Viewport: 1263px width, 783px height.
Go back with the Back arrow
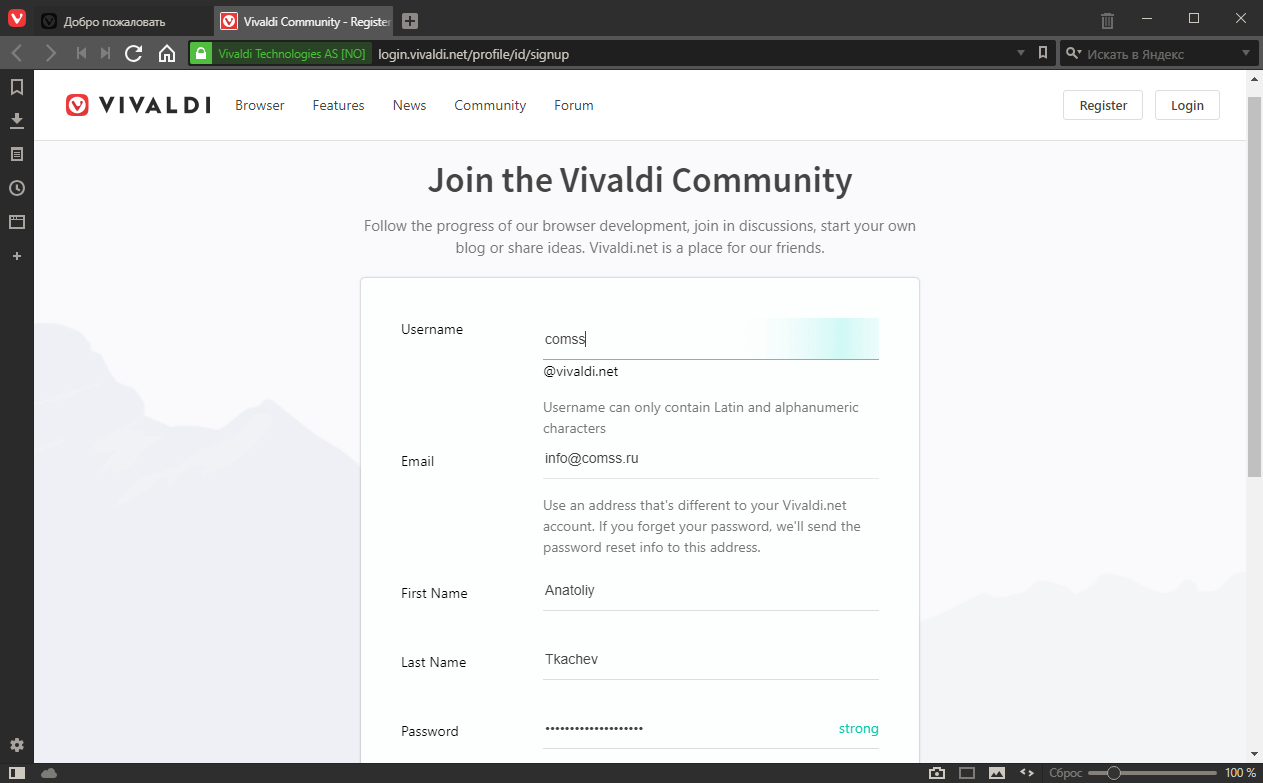coord(16,54)
